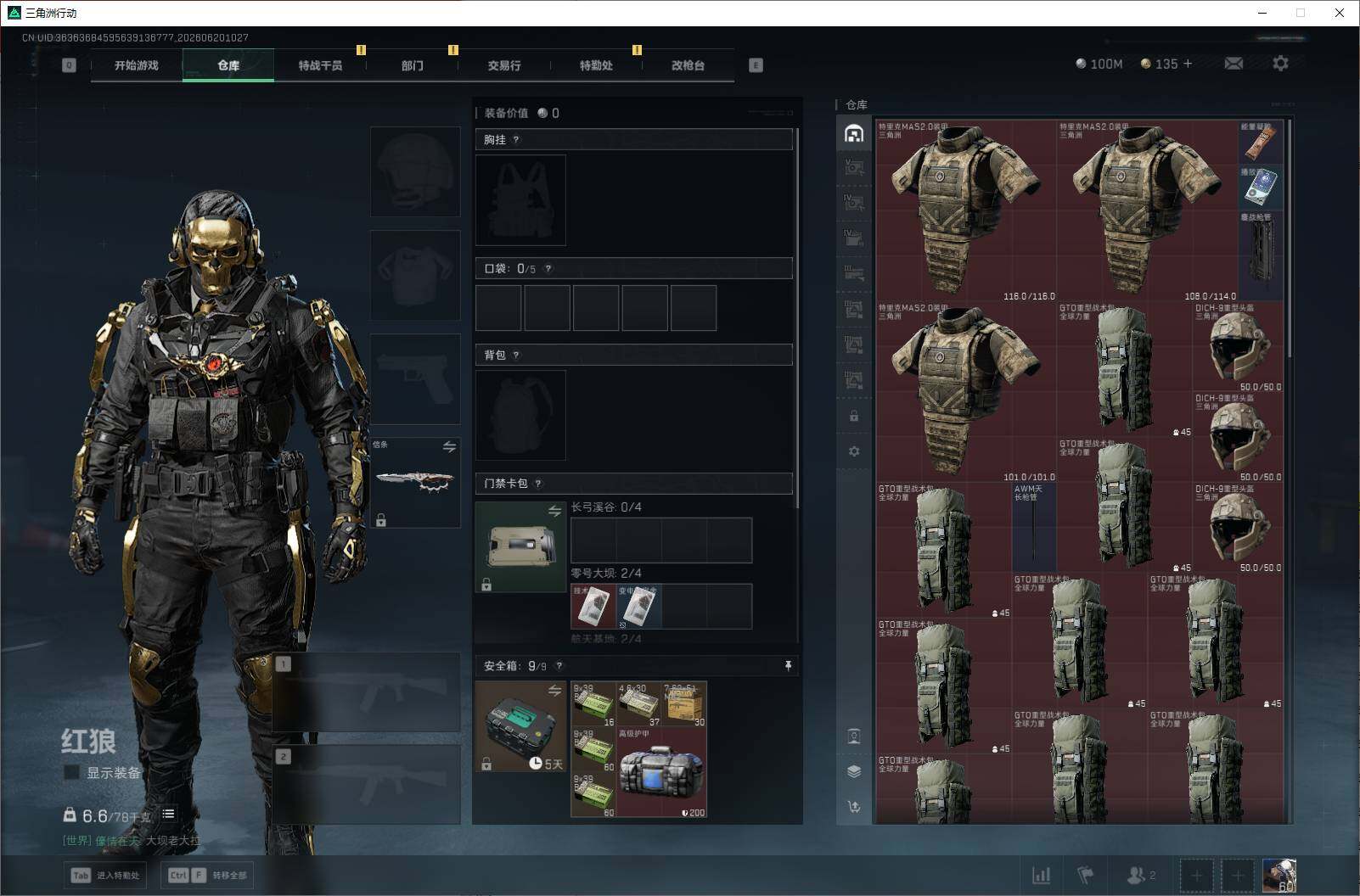Open the weight details list icon
1360x896 pixels.
point(168,815)
